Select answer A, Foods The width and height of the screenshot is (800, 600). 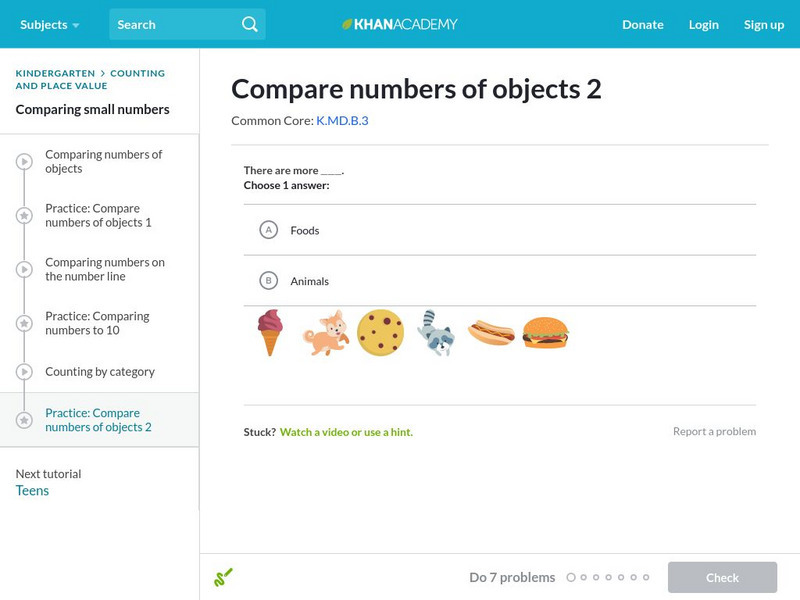click(268, 230)
